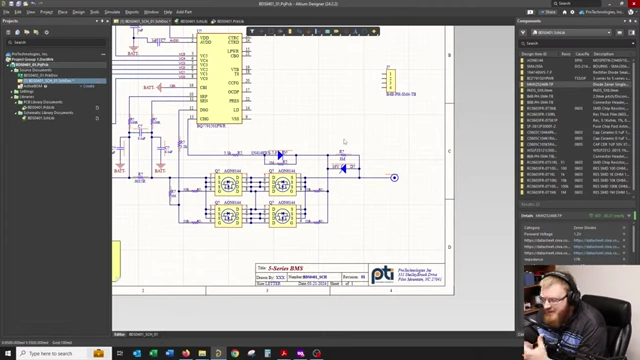Click the Windows taskbar search box
640x360 pixels.
click(x=64, y=353)
